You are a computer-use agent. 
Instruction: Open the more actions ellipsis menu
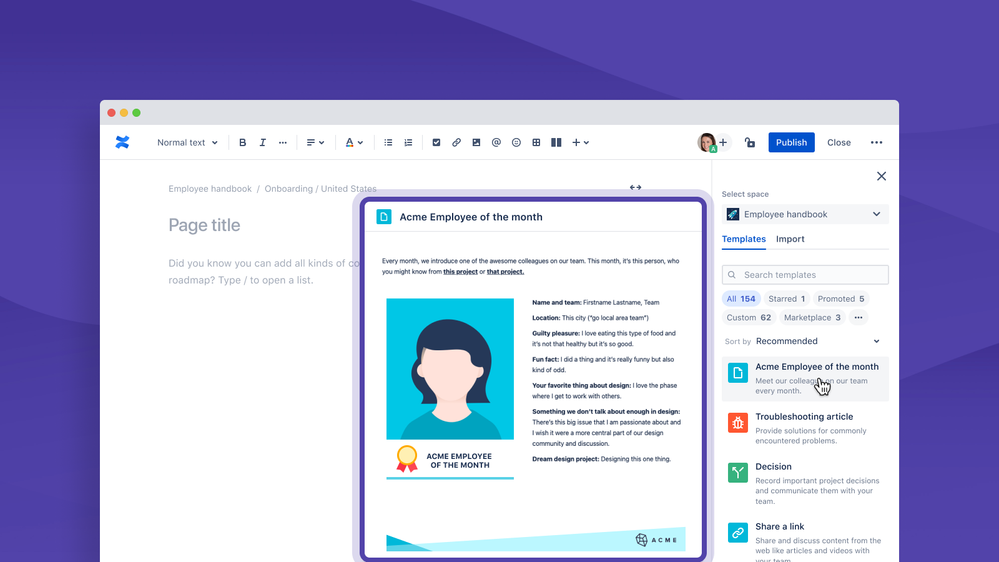[877, 143]
